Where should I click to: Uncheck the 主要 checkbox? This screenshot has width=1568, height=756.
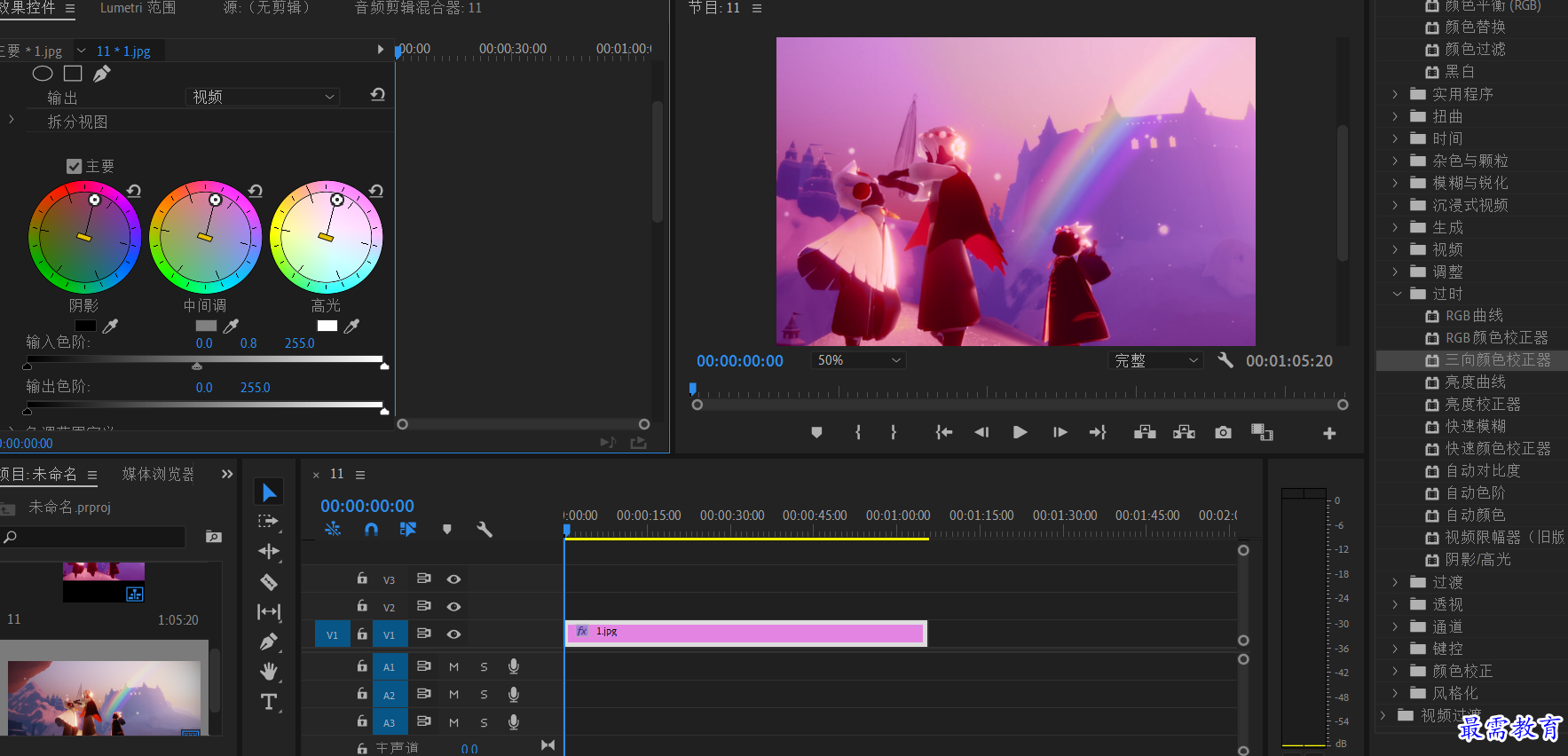point(75,166)
